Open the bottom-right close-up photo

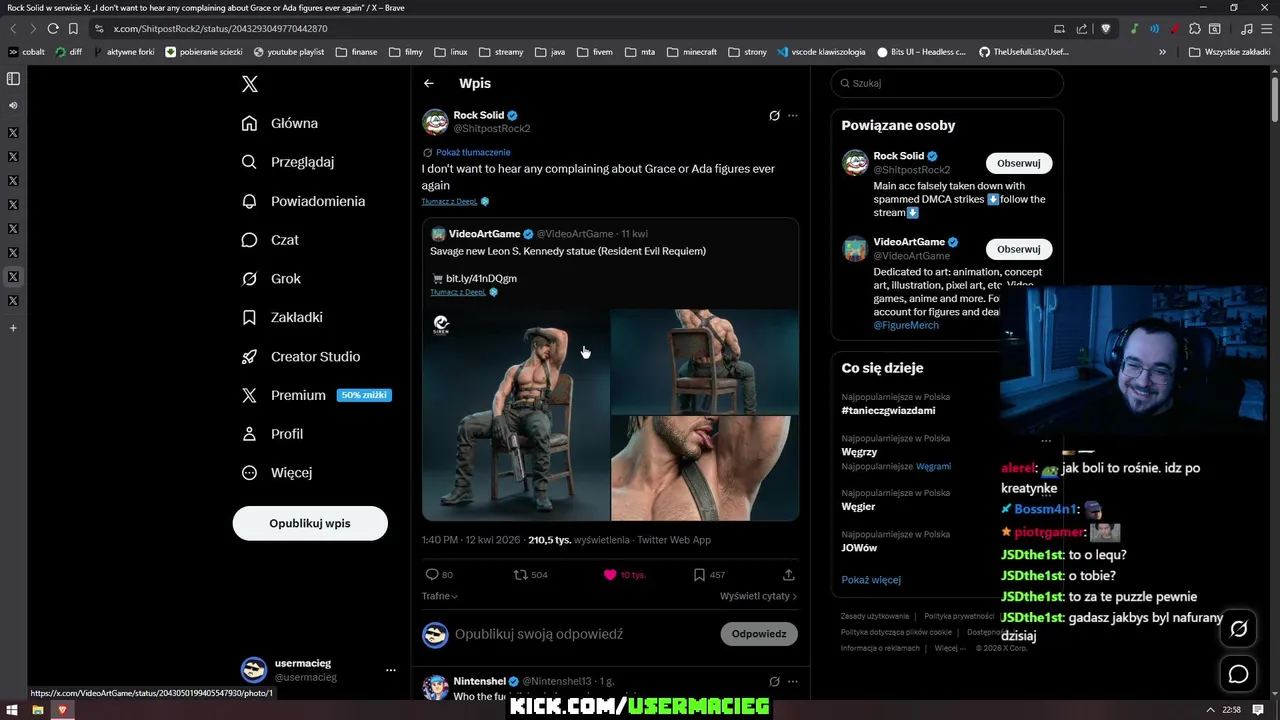pyautogui.click(x=705, y=469)
